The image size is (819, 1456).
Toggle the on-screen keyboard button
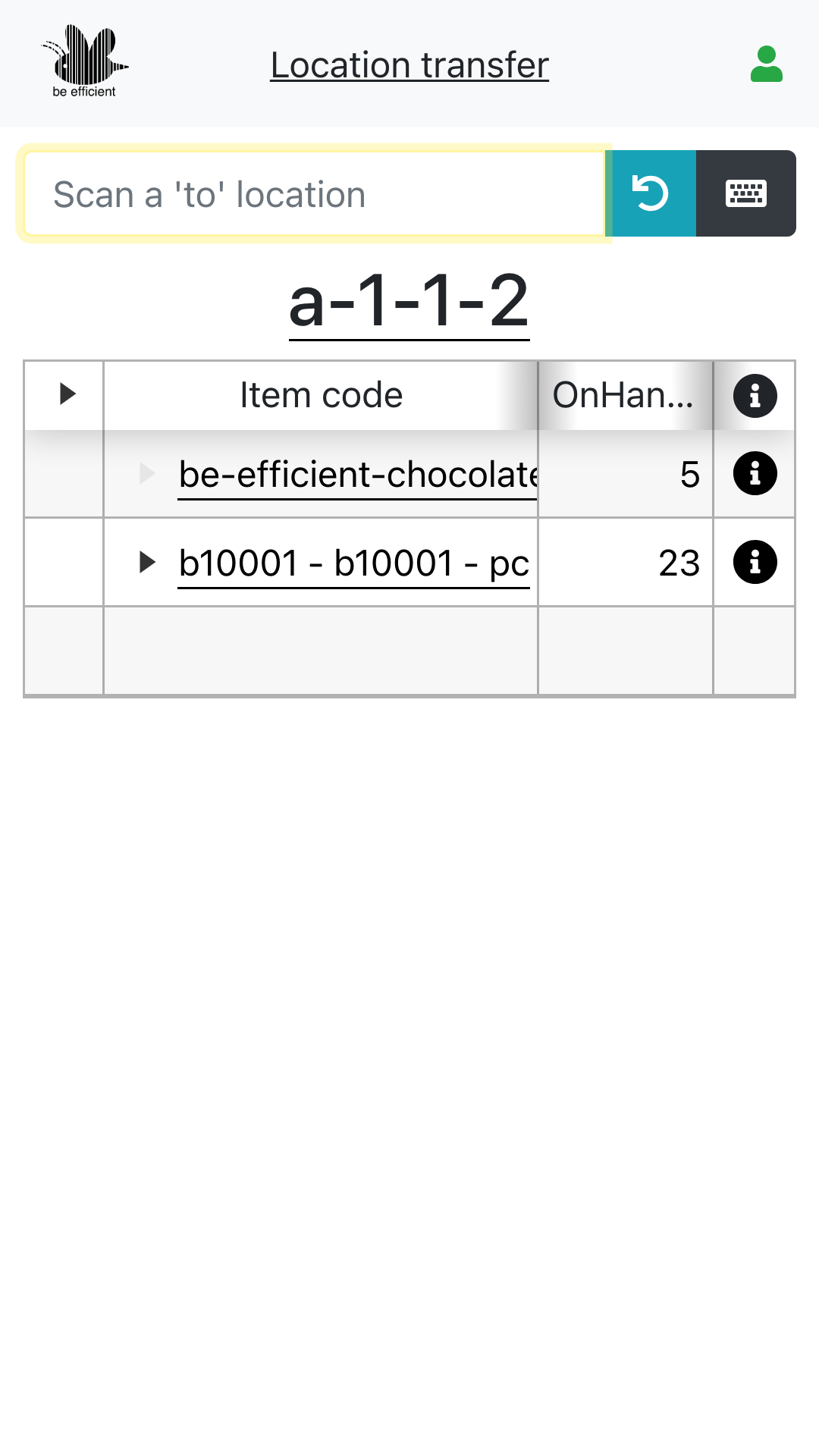(745, 193)
